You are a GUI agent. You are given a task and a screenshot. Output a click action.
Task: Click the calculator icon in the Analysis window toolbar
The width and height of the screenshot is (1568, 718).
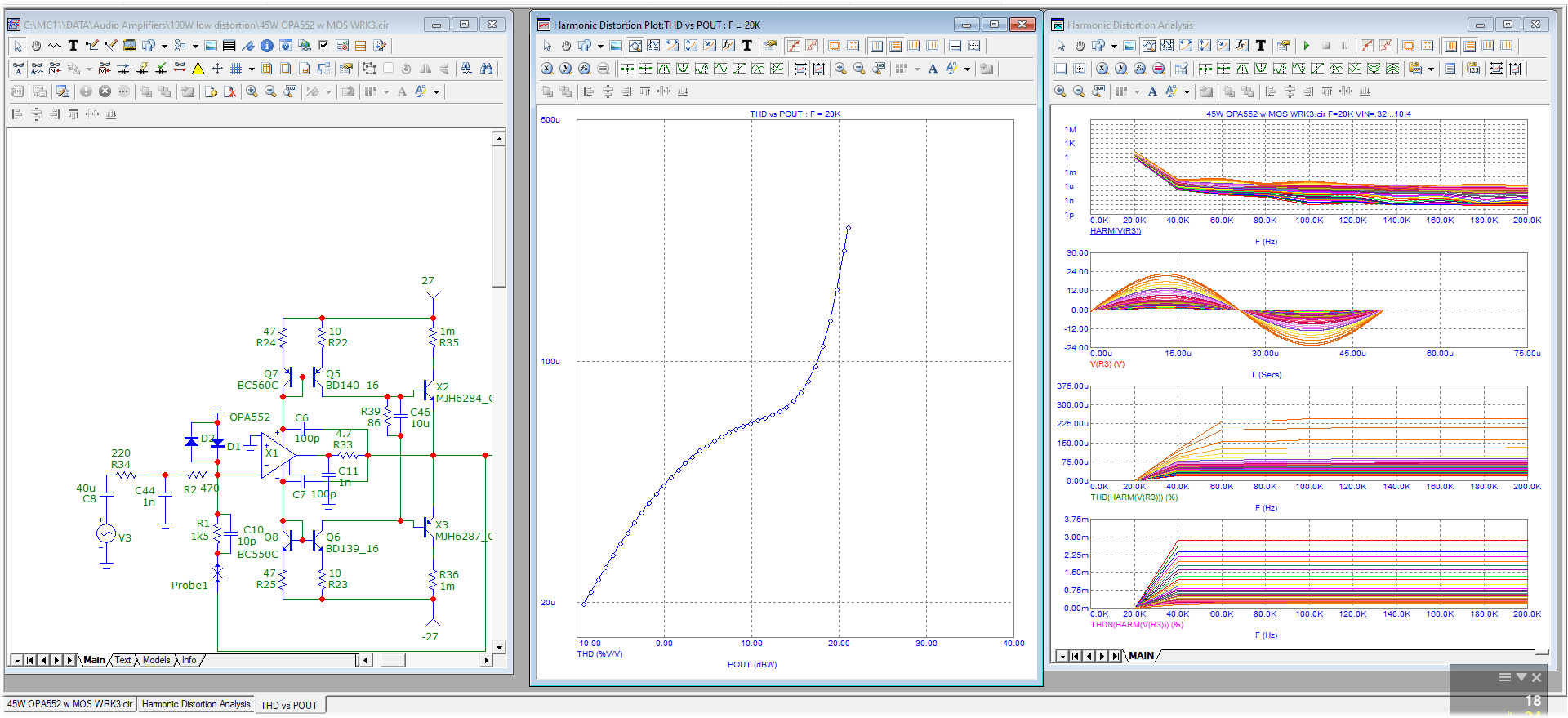(1181, 69)
